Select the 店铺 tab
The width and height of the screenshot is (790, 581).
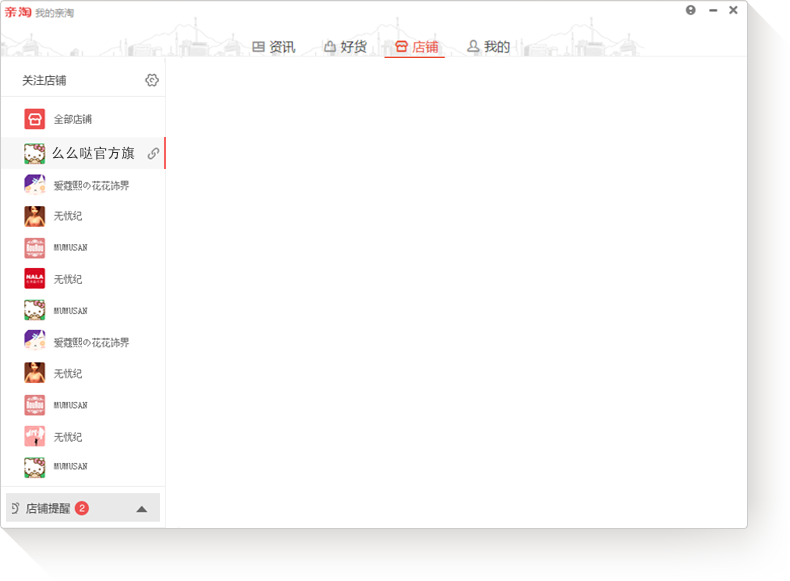pos(416,47)
